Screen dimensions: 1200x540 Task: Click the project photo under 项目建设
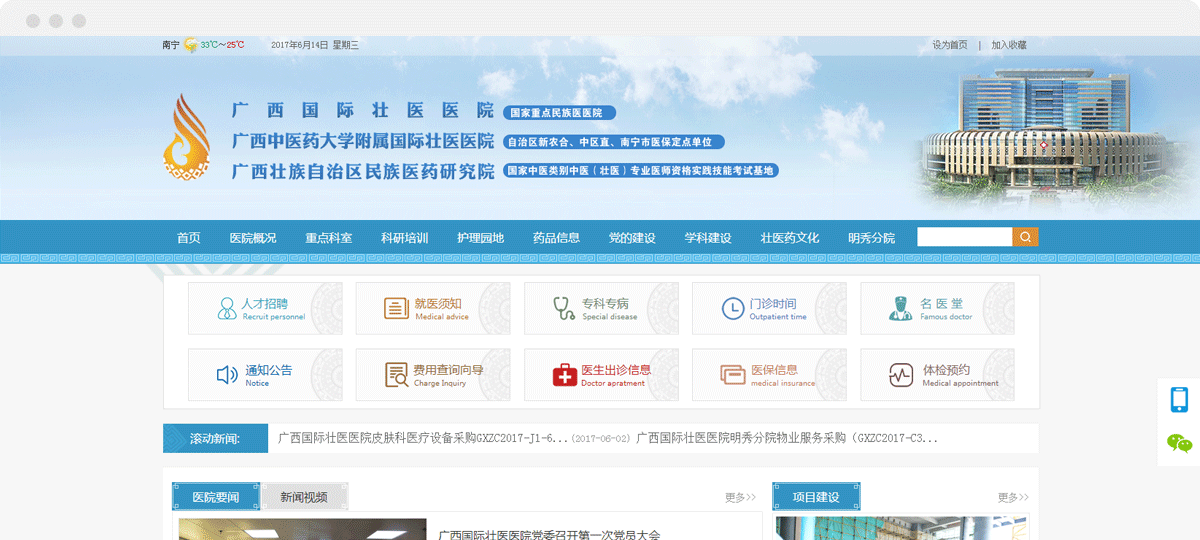coord(902,528)
